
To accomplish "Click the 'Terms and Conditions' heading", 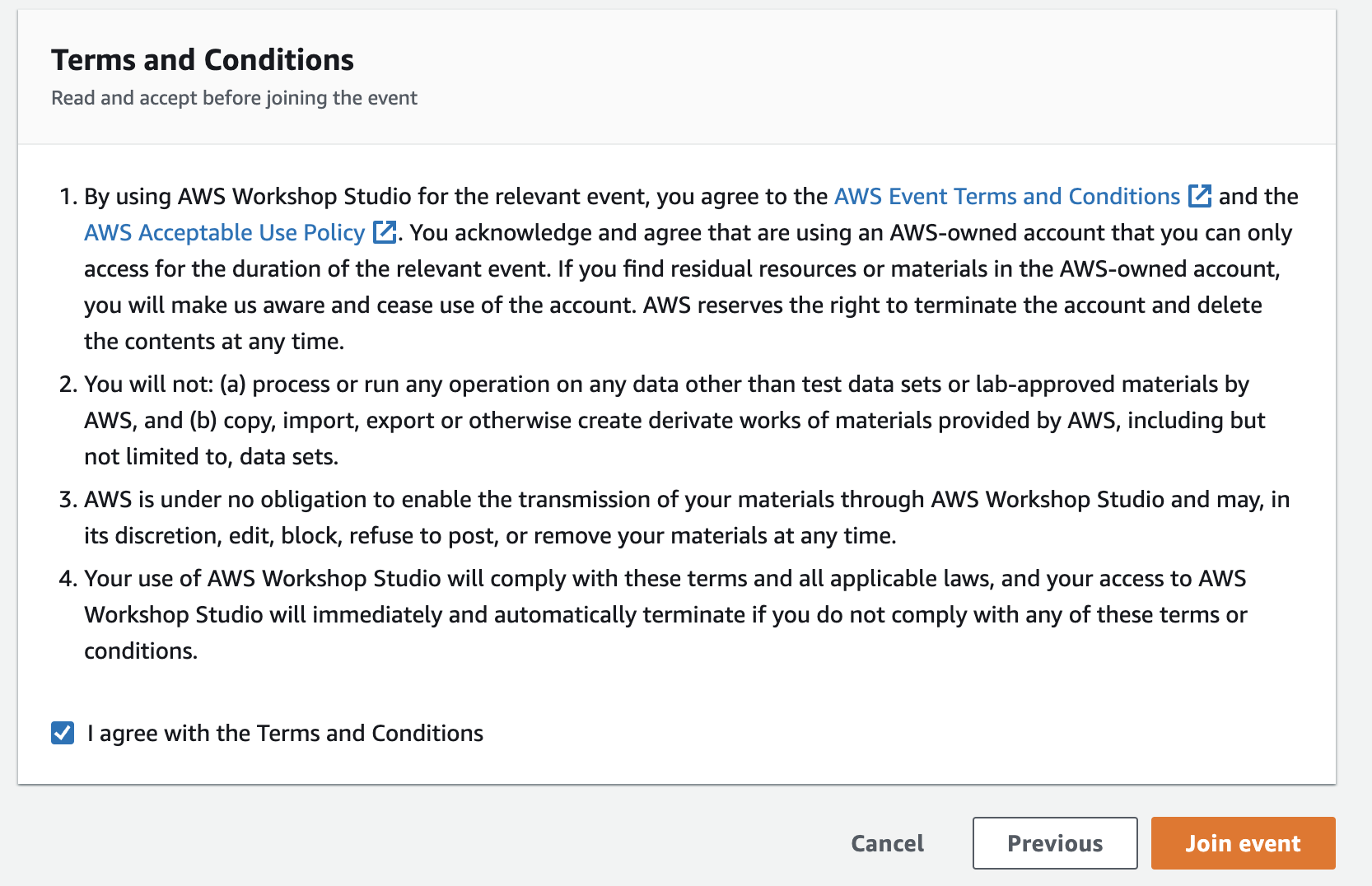I will [203, 60].
